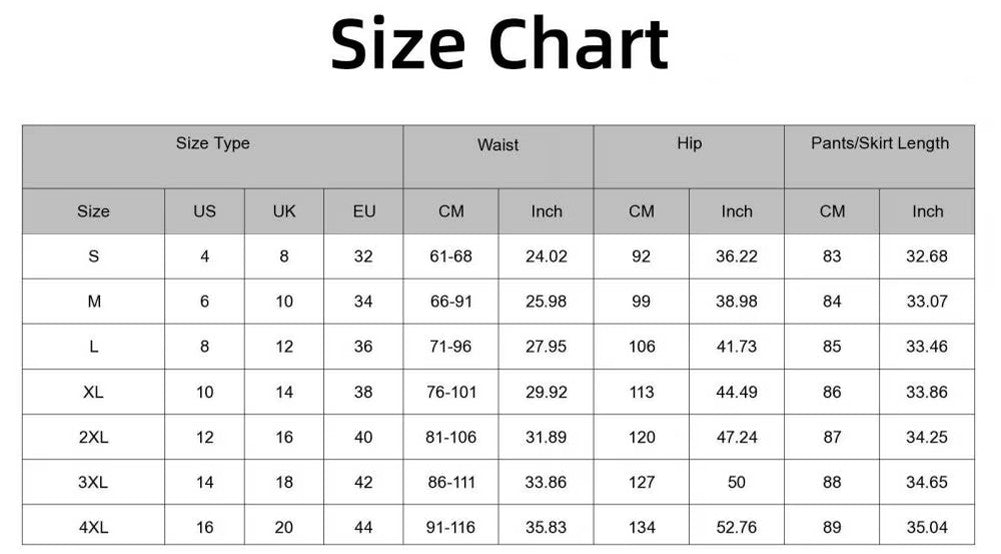Select the US column subheader
1001x554 pixels.
[204, 211]
